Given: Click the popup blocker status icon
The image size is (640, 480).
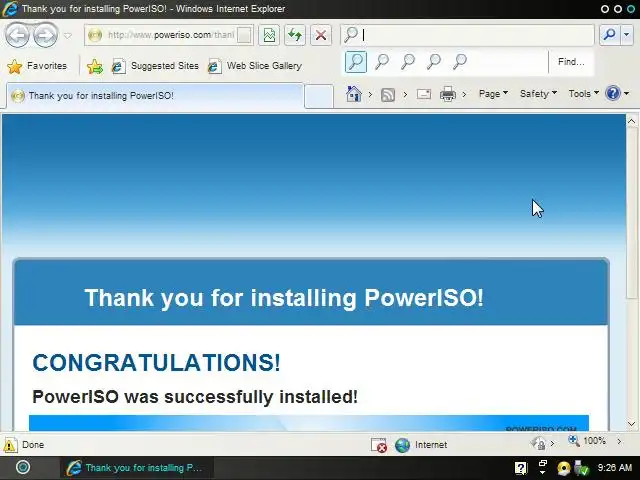Looking at the screenshot, I should click(378, 445).
